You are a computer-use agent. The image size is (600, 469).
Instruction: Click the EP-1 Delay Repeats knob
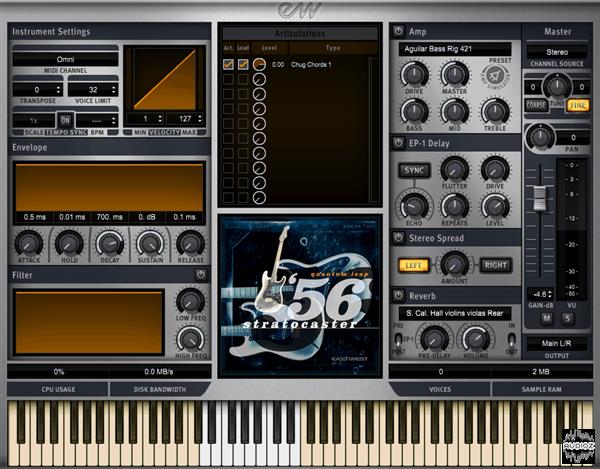[x=455, y=207]
